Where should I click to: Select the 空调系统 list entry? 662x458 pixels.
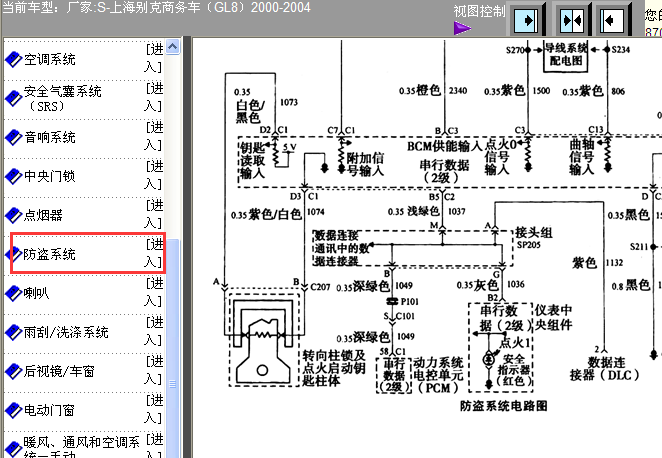point(49,60)
